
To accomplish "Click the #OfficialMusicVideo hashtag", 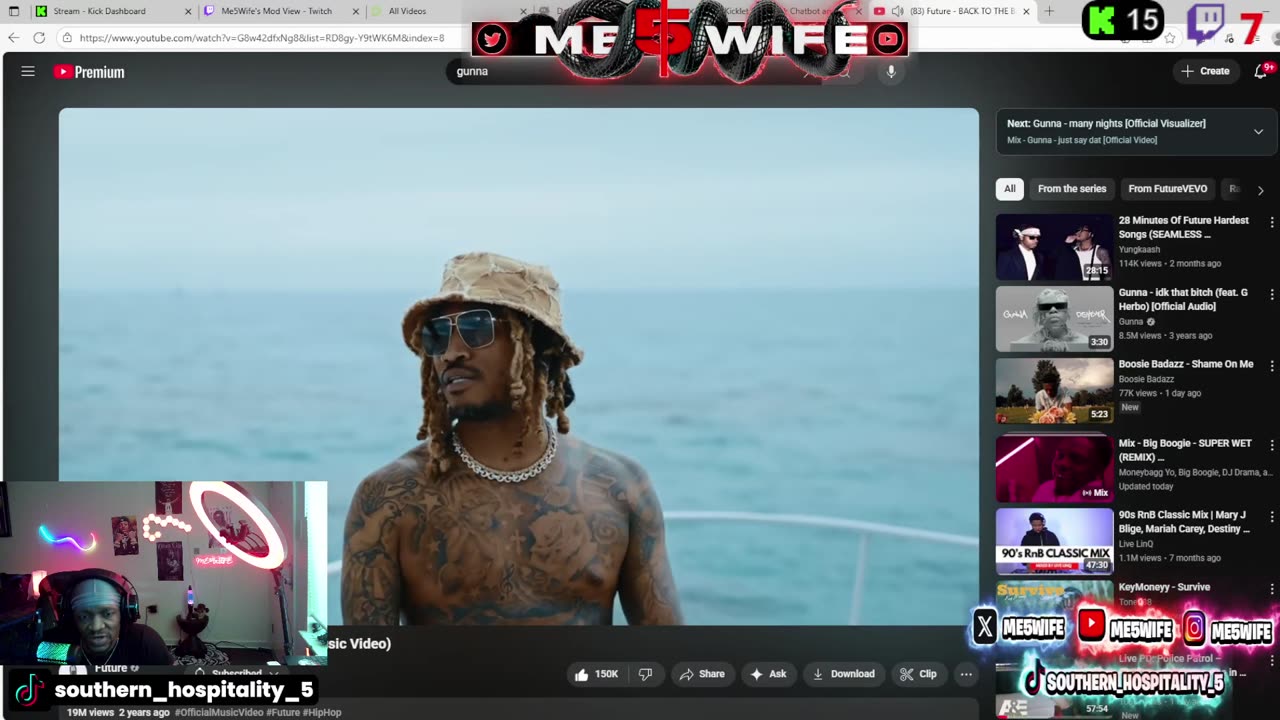I will pos(218,712).
